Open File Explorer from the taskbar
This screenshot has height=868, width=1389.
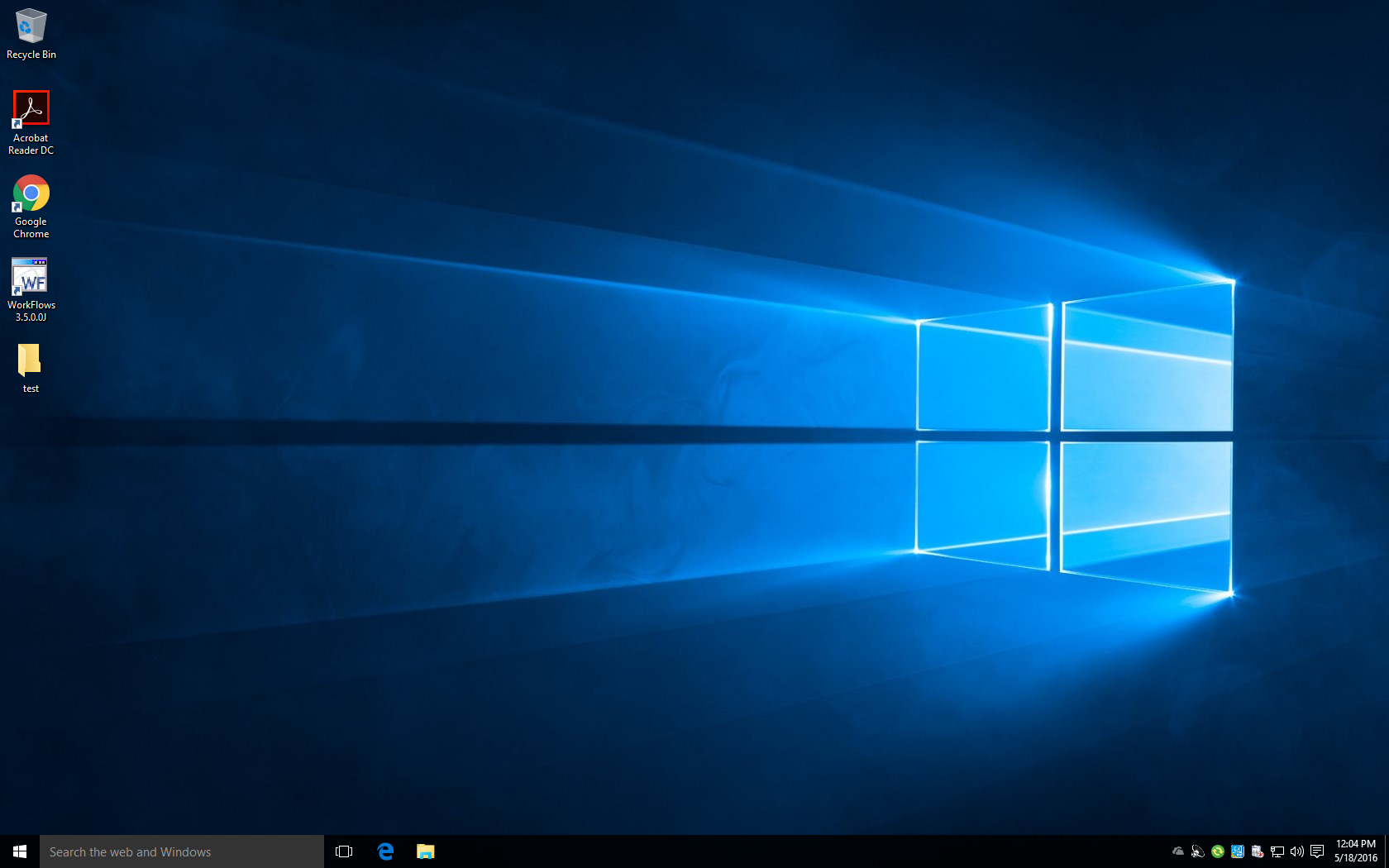426,851
